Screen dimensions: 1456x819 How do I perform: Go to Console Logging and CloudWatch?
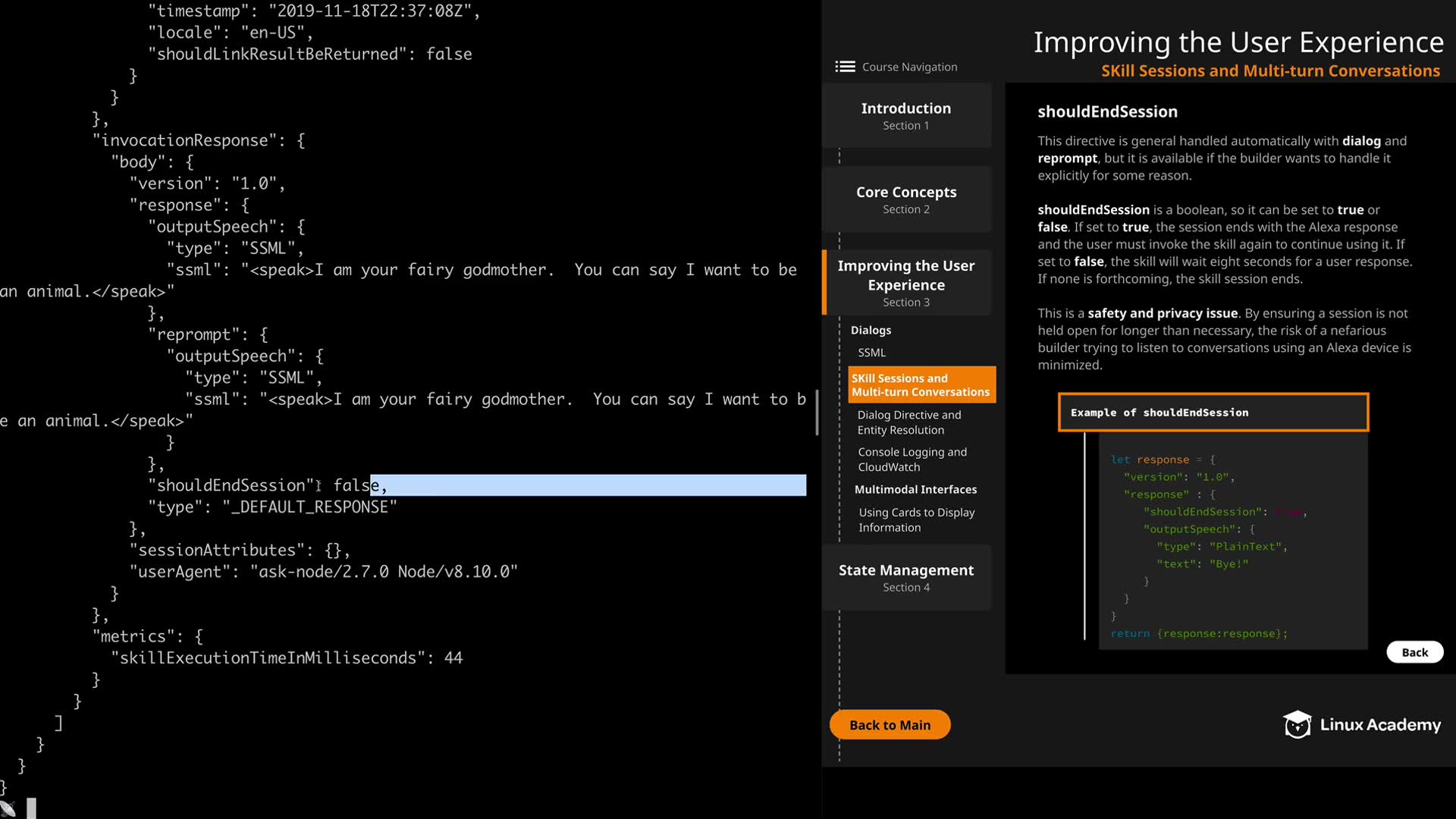click(x=912, y=460)
